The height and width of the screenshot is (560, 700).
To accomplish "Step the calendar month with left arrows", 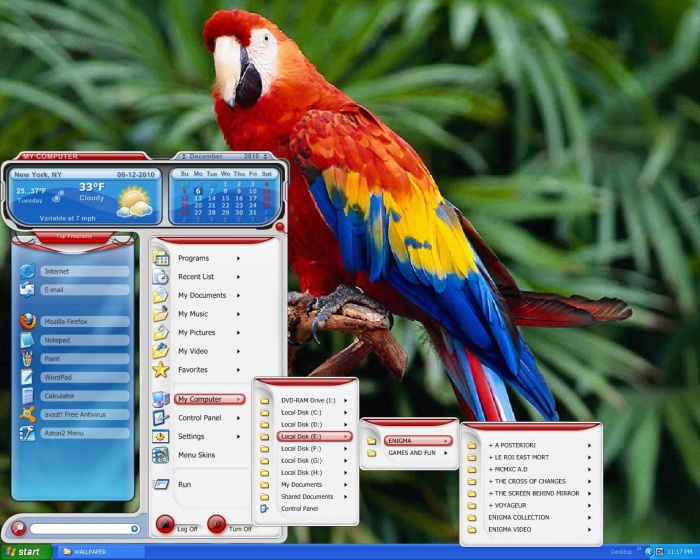I will point(184,156).
